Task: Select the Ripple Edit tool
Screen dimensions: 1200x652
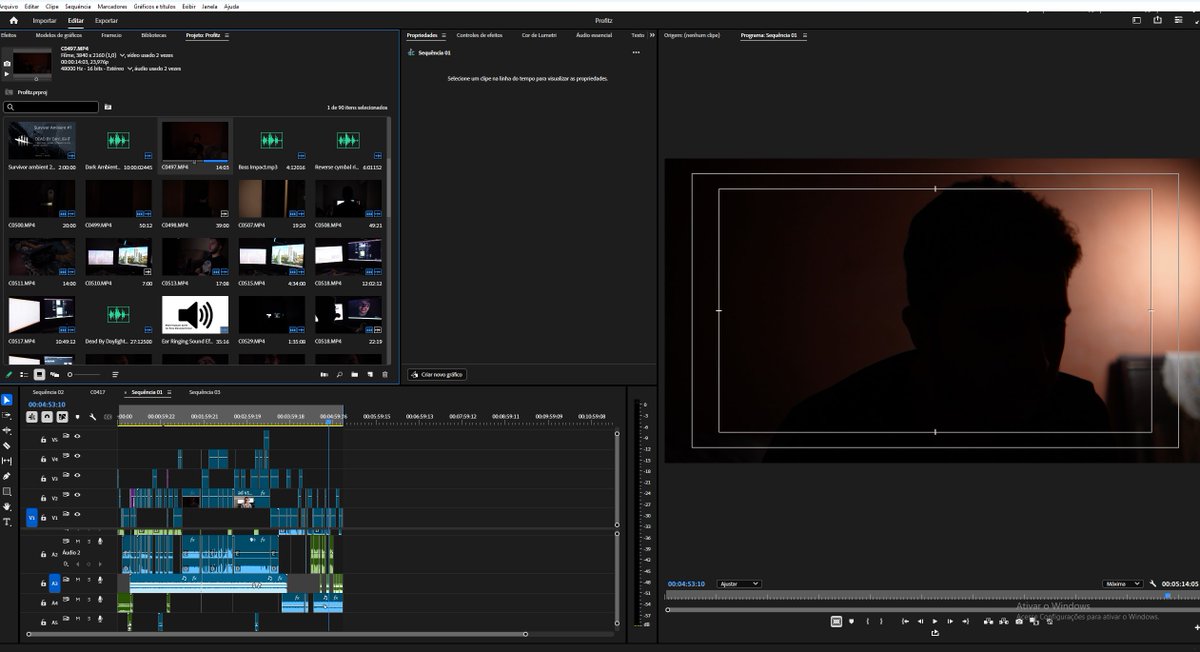Action: click(x=7, y=430)
